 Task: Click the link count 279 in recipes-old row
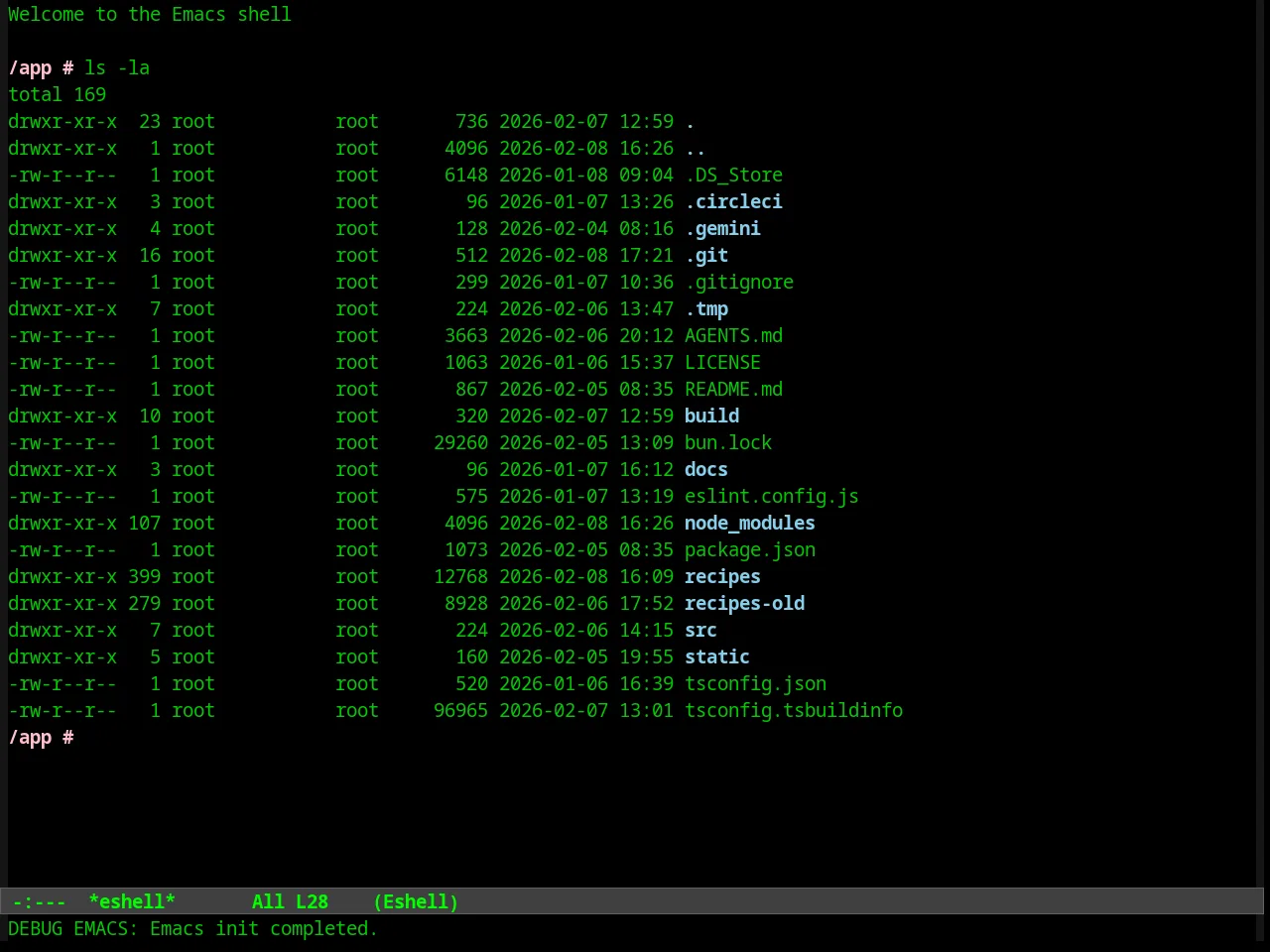click(x=144, y=603)
